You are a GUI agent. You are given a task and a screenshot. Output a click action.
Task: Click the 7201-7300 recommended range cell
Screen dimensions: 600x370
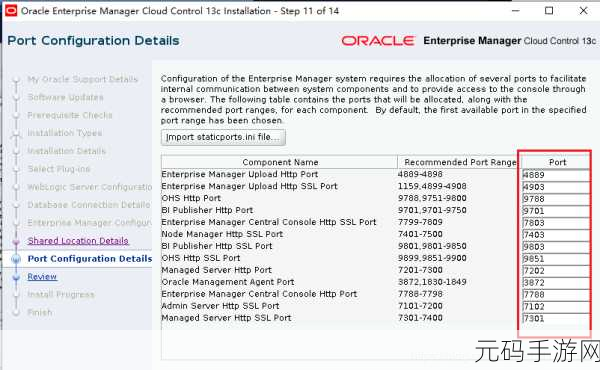[x=420, y=270]
